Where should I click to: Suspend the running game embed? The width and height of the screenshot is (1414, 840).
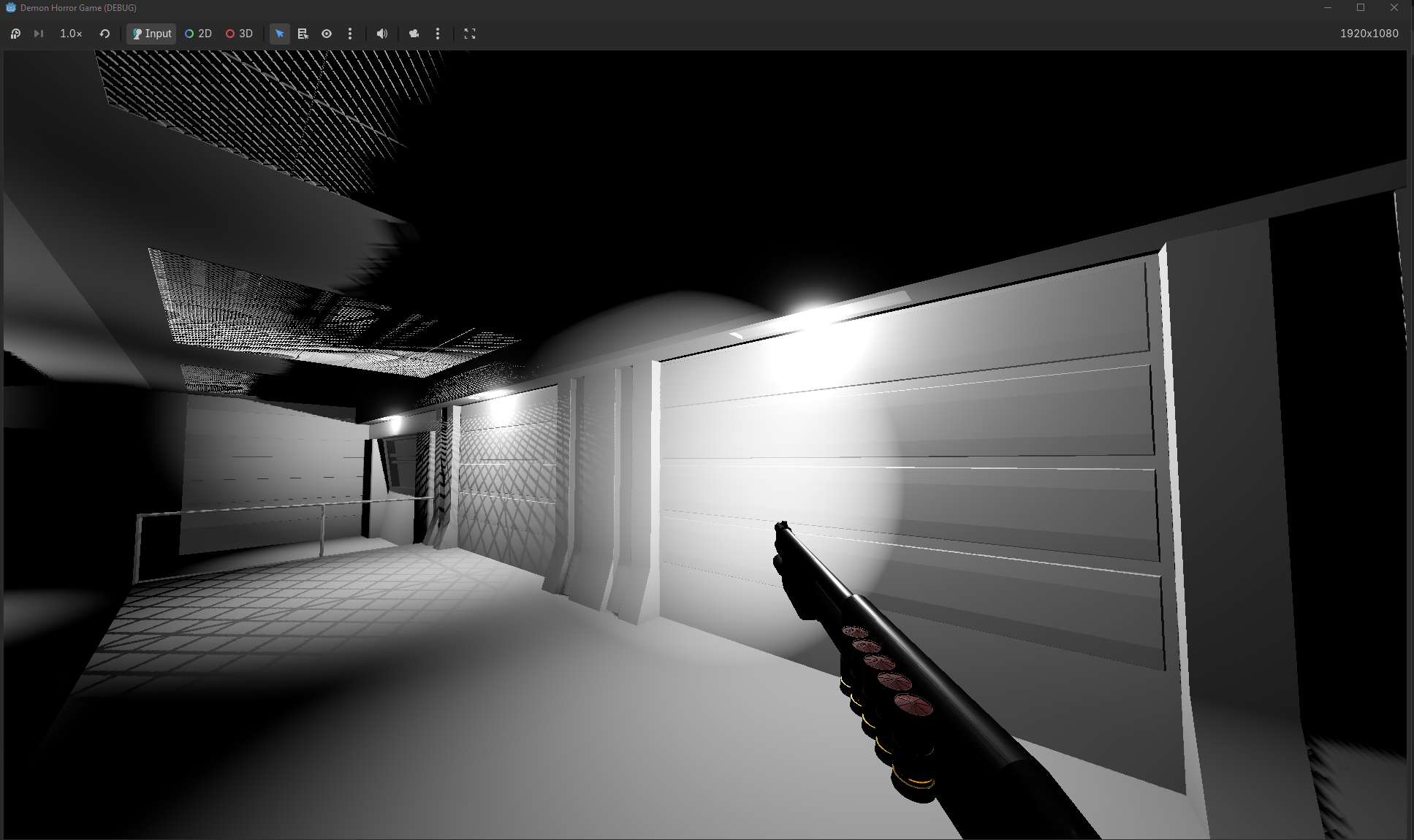(x=15, y=34)
